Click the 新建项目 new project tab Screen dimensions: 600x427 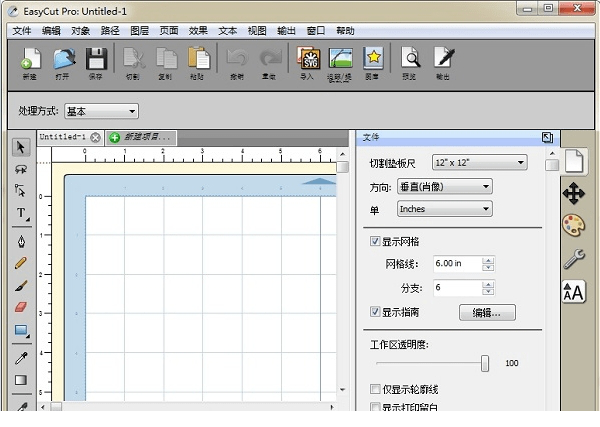141,137
